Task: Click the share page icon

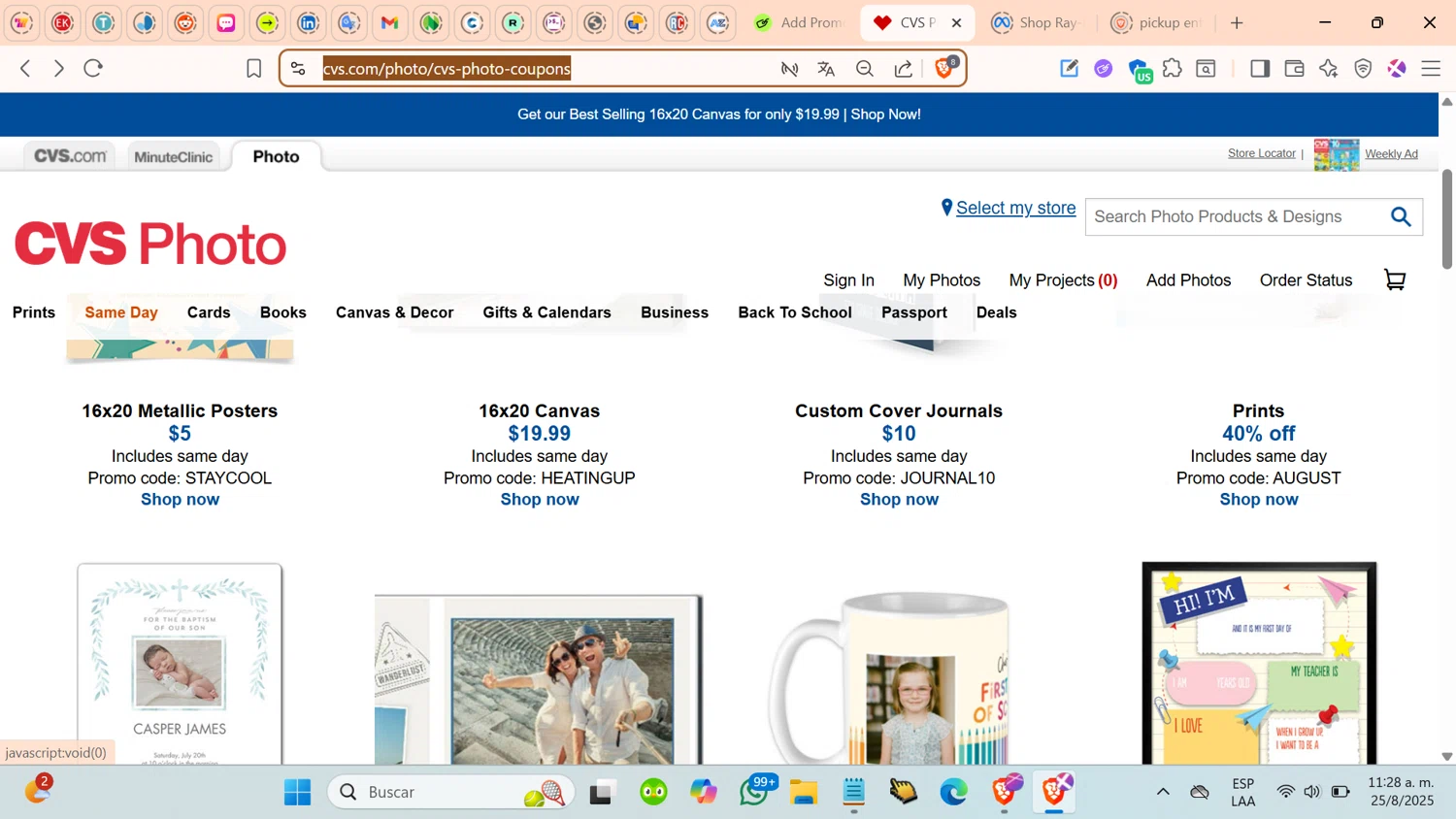Action: pos(904,69)
